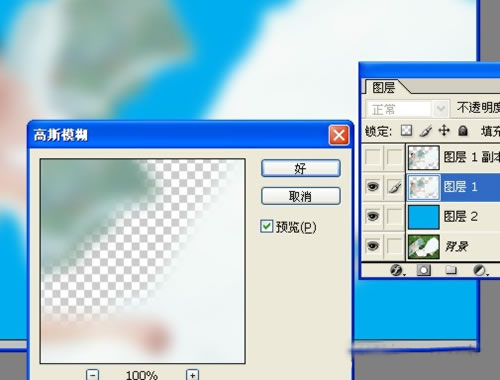Click the lock all padlock icon
The height and width of the screenshot is (380, 500).
(x=463, y=130)
